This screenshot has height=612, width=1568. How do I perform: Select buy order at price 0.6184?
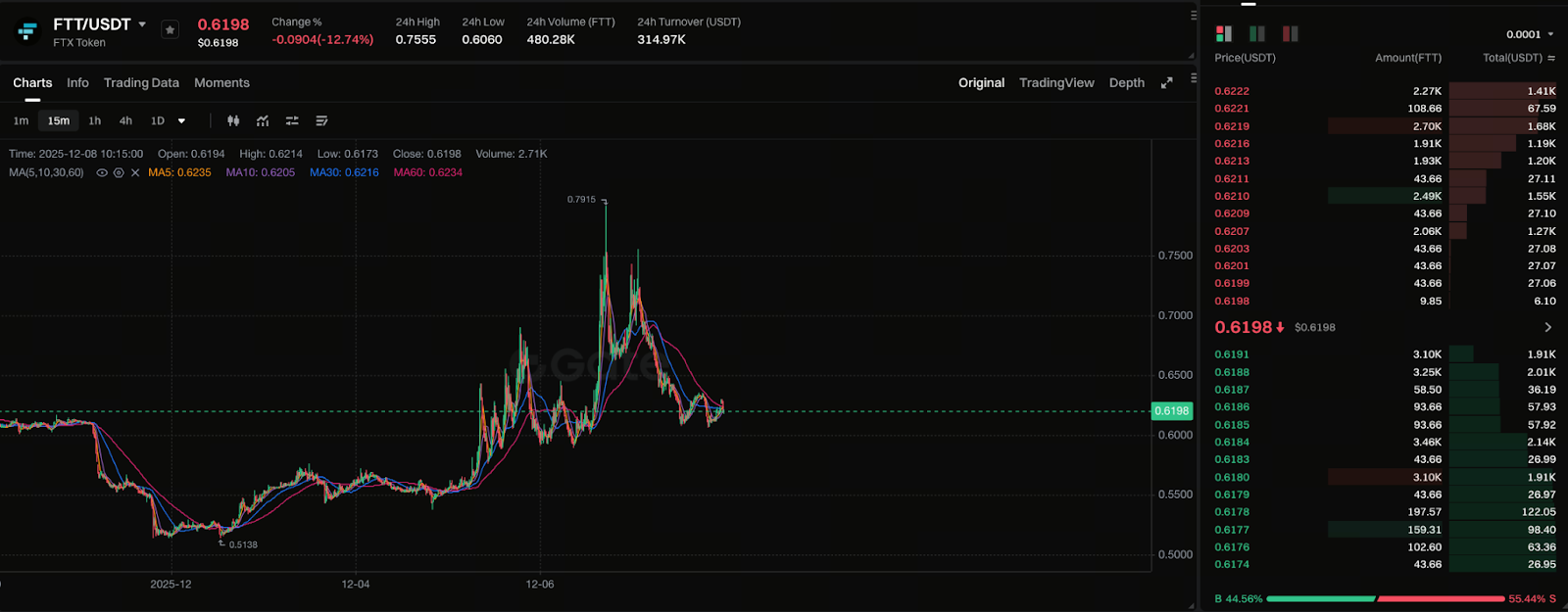click(x=1385, y=443)
